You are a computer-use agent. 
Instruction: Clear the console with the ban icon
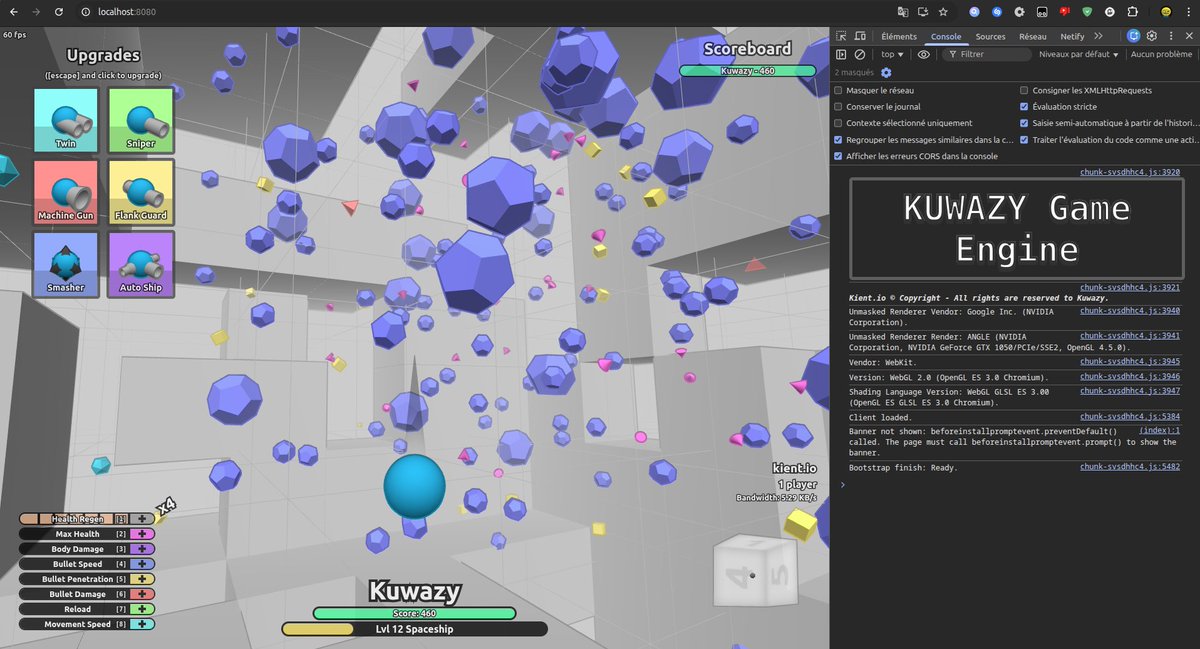click(860, 54)
